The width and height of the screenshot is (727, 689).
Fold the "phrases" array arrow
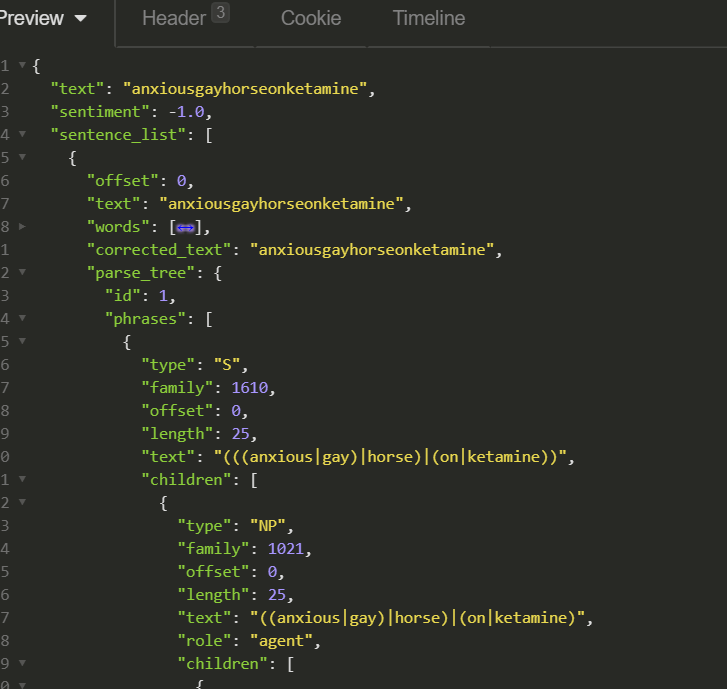coord(22,319)
